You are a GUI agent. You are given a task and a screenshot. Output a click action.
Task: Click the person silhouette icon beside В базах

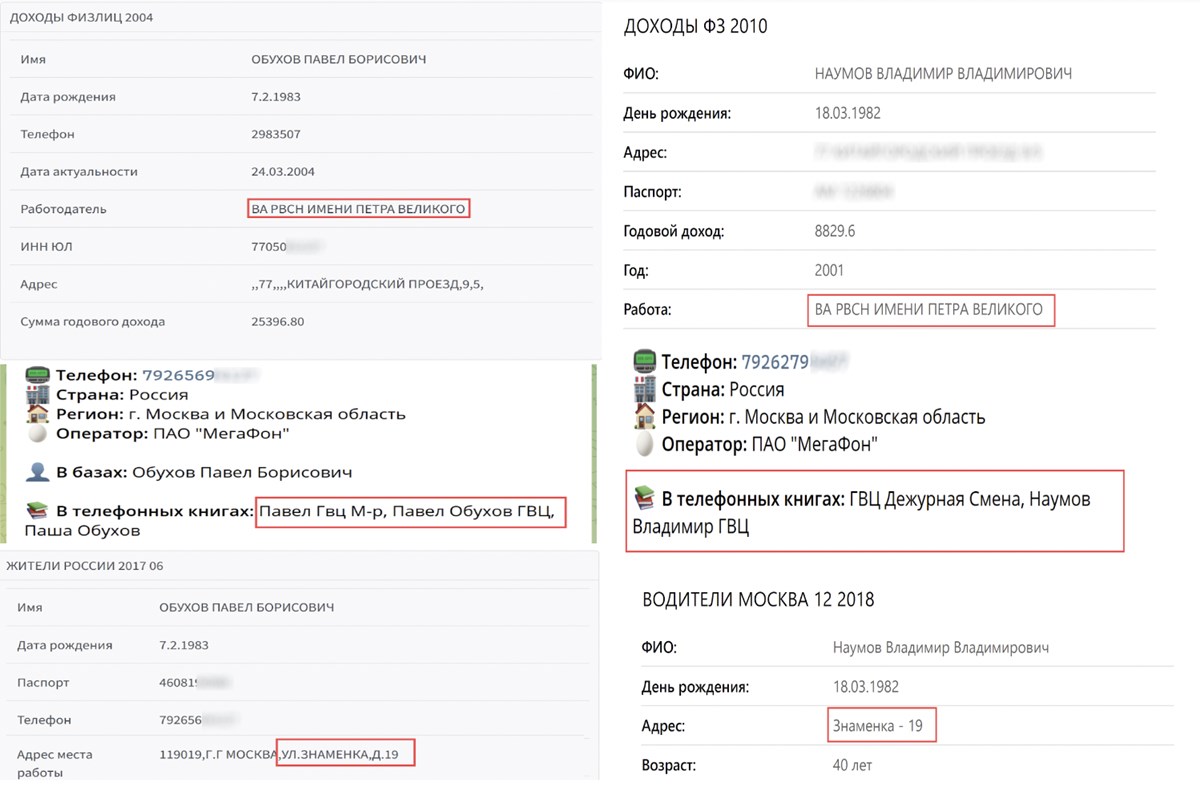click(x=38, y=471)
